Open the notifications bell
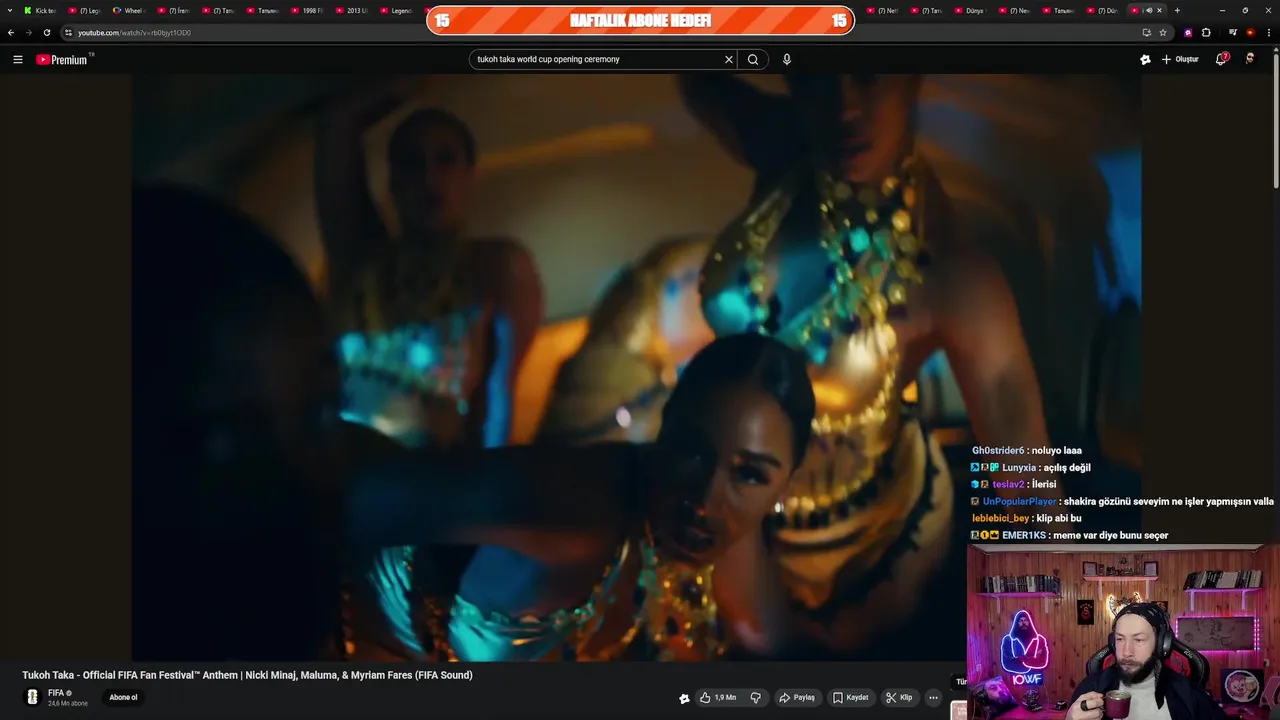The image size is (1280, 720). (1221, 59)
